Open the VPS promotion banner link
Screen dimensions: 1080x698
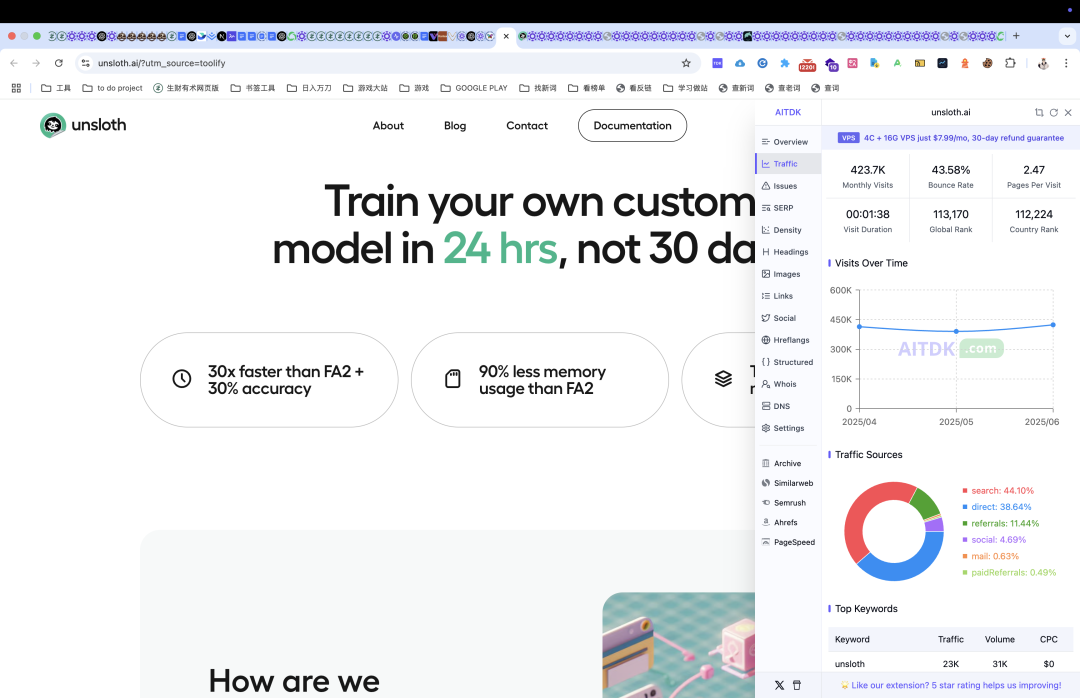(x=951, y=138)
